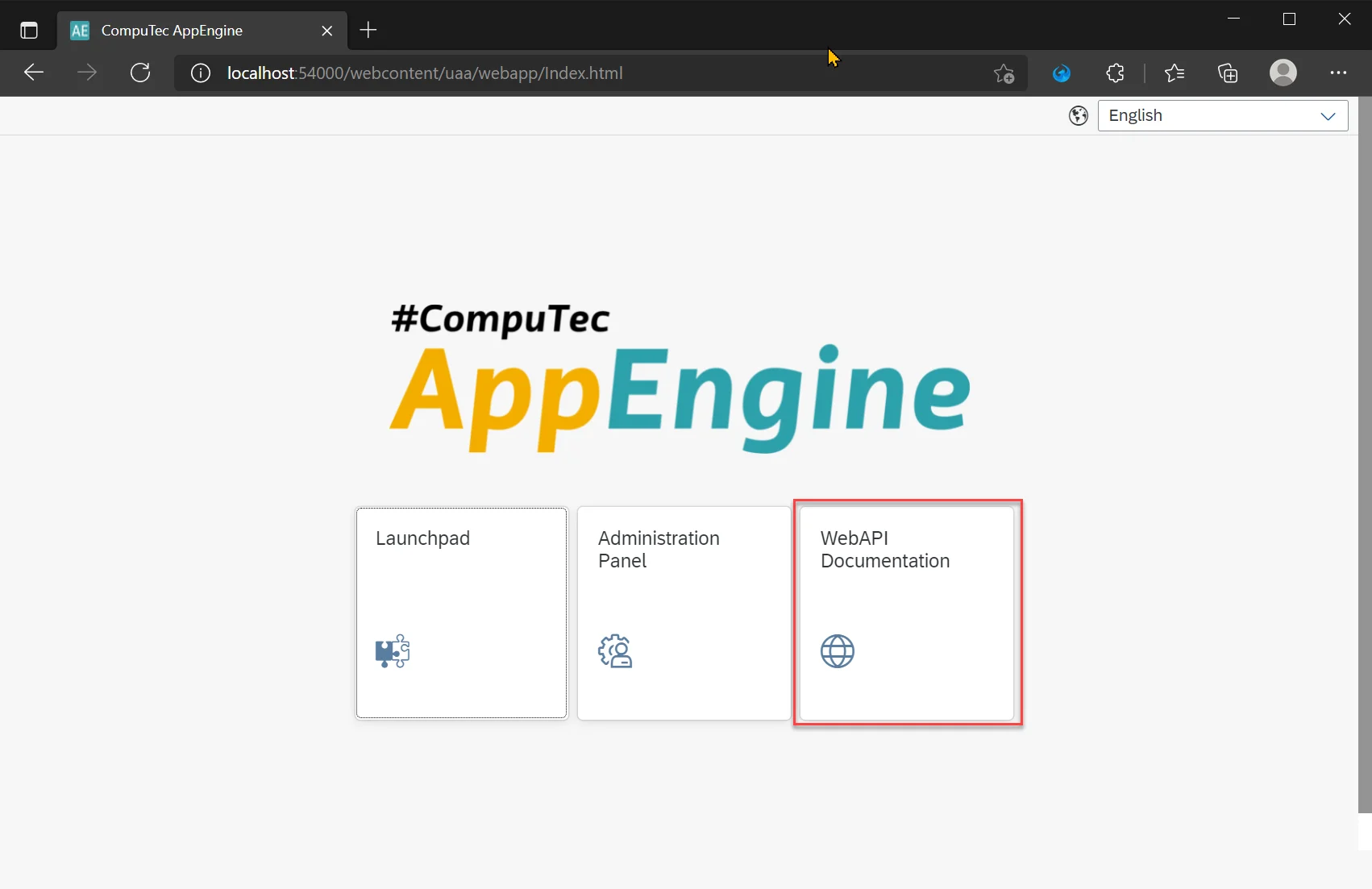Click the site information icon in address bar
The width and height of the screenshot is (1372, 889).
[x=200, y=73]
